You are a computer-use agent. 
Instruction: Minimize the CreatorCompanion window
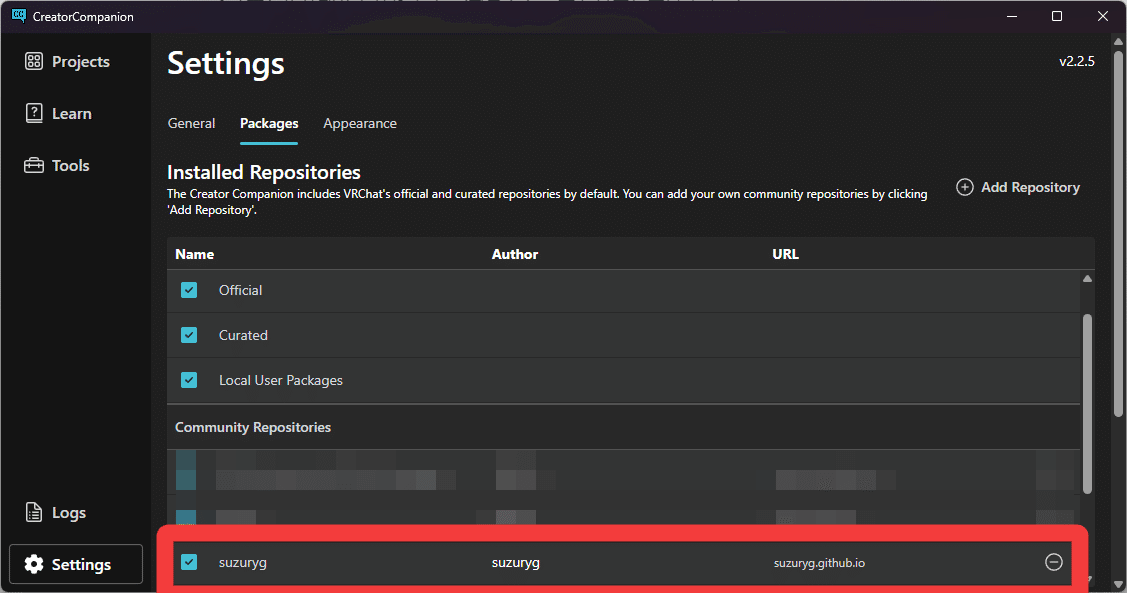1012,16
